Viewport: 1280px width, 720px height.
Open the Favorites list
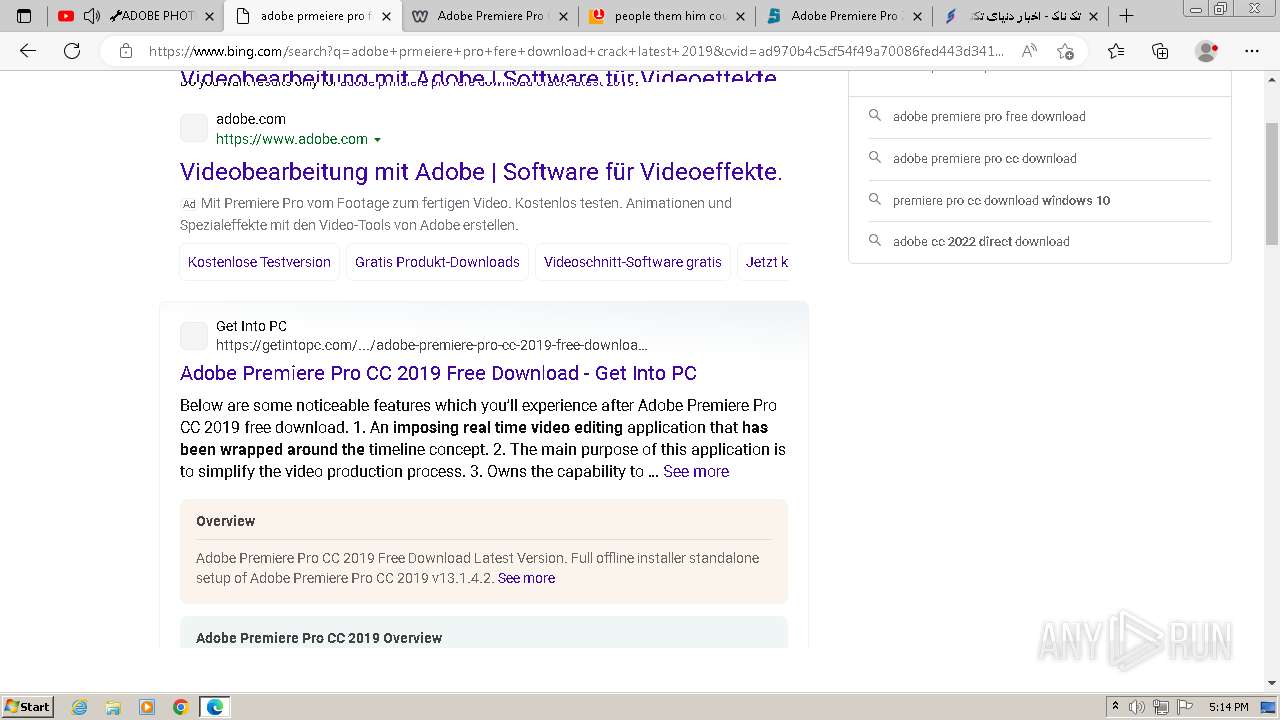(x=1116, y=51)
